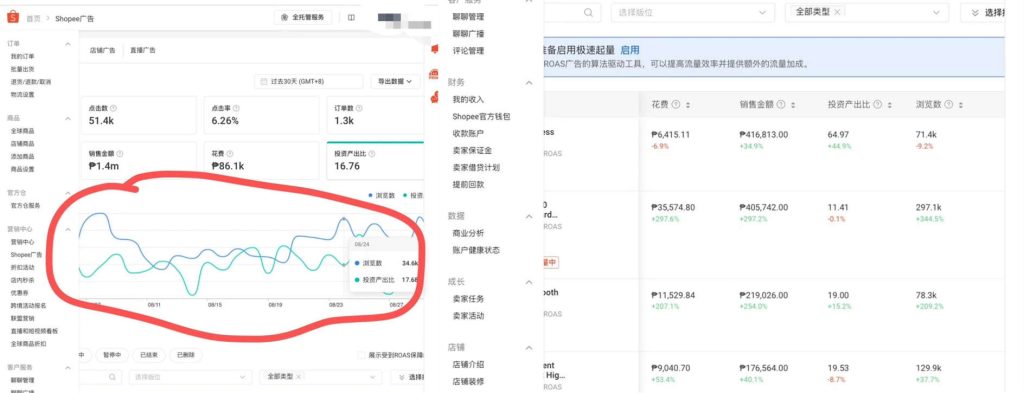This screenshot has height=393, width=1024.
Task: Toggle the 点击率 metric card
Action: (261, 116)
